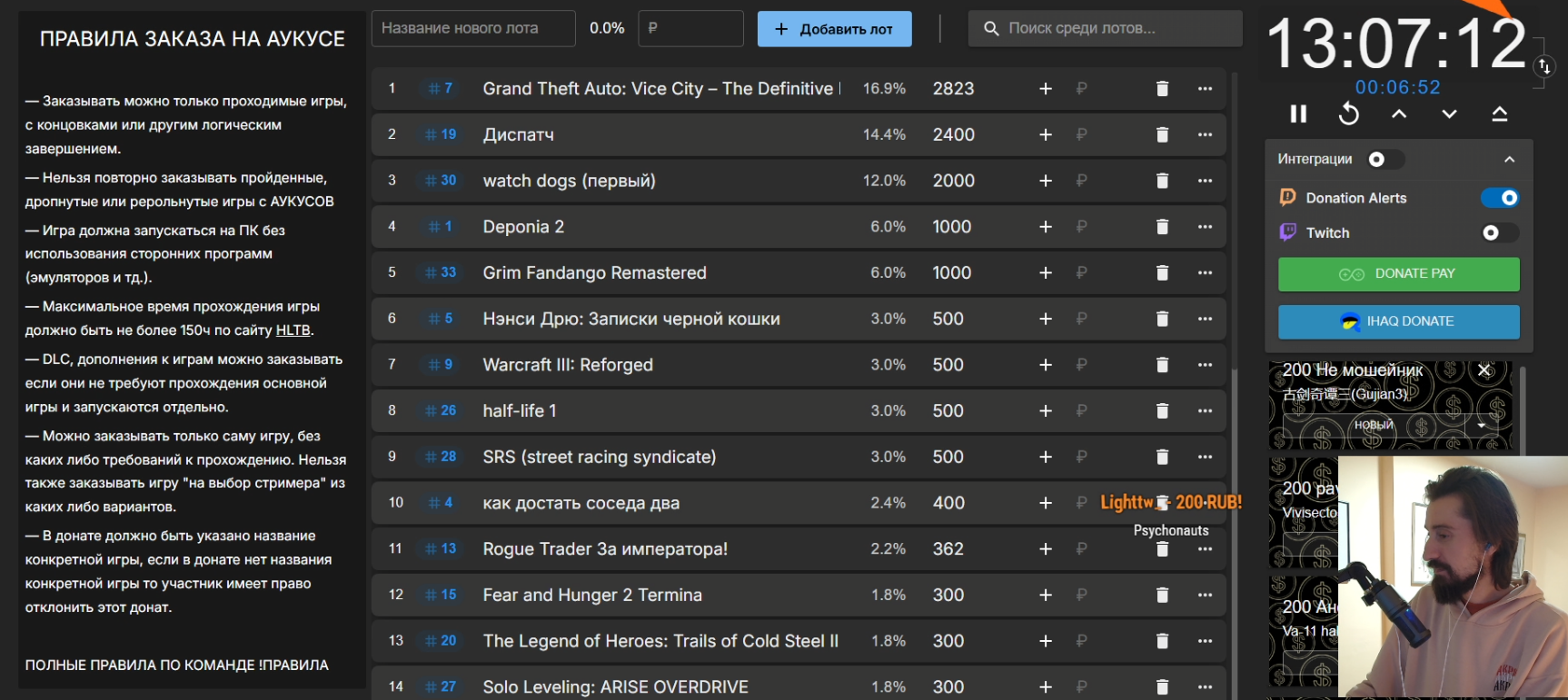Add amount to watch dogs (первый) lot
Screen dimensions: 1568x700
coord(1046,181)
